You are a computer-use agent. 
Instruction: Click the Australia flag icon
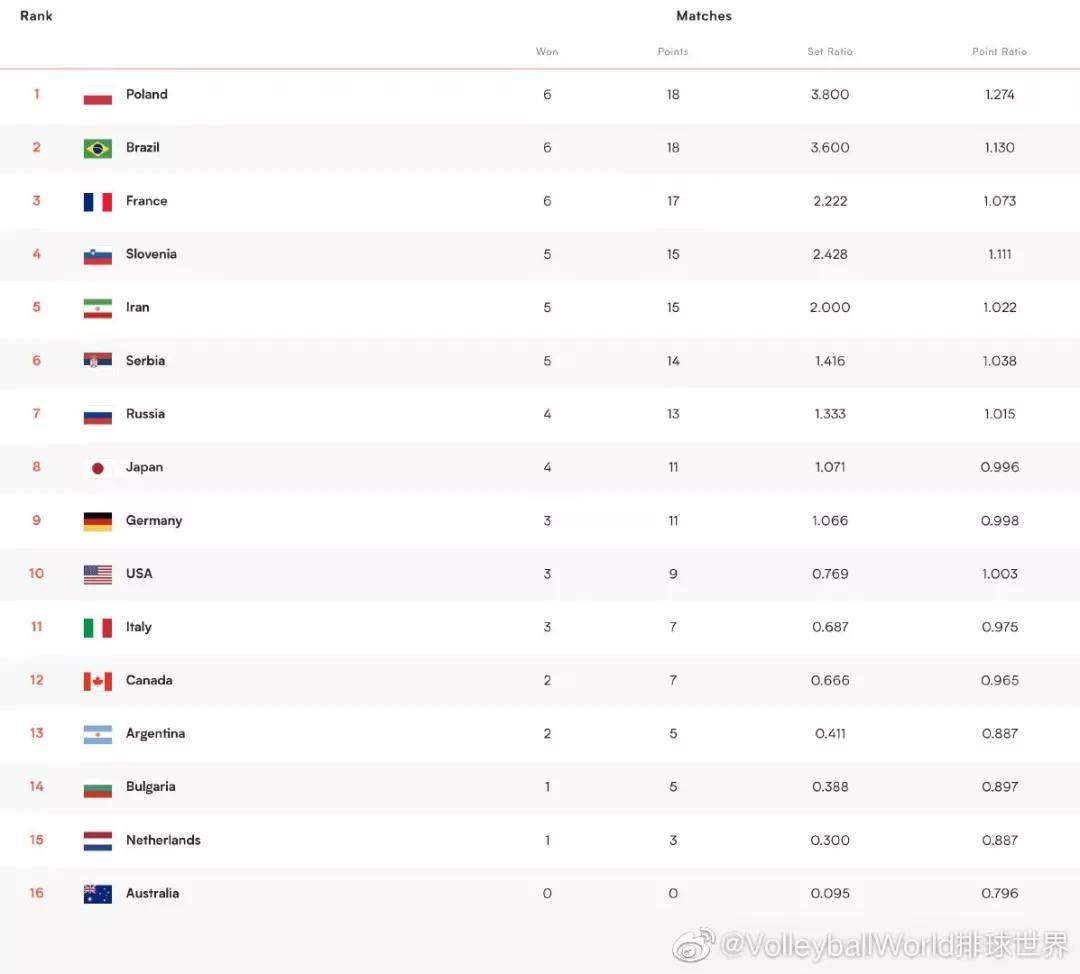[x=98, y=894]
